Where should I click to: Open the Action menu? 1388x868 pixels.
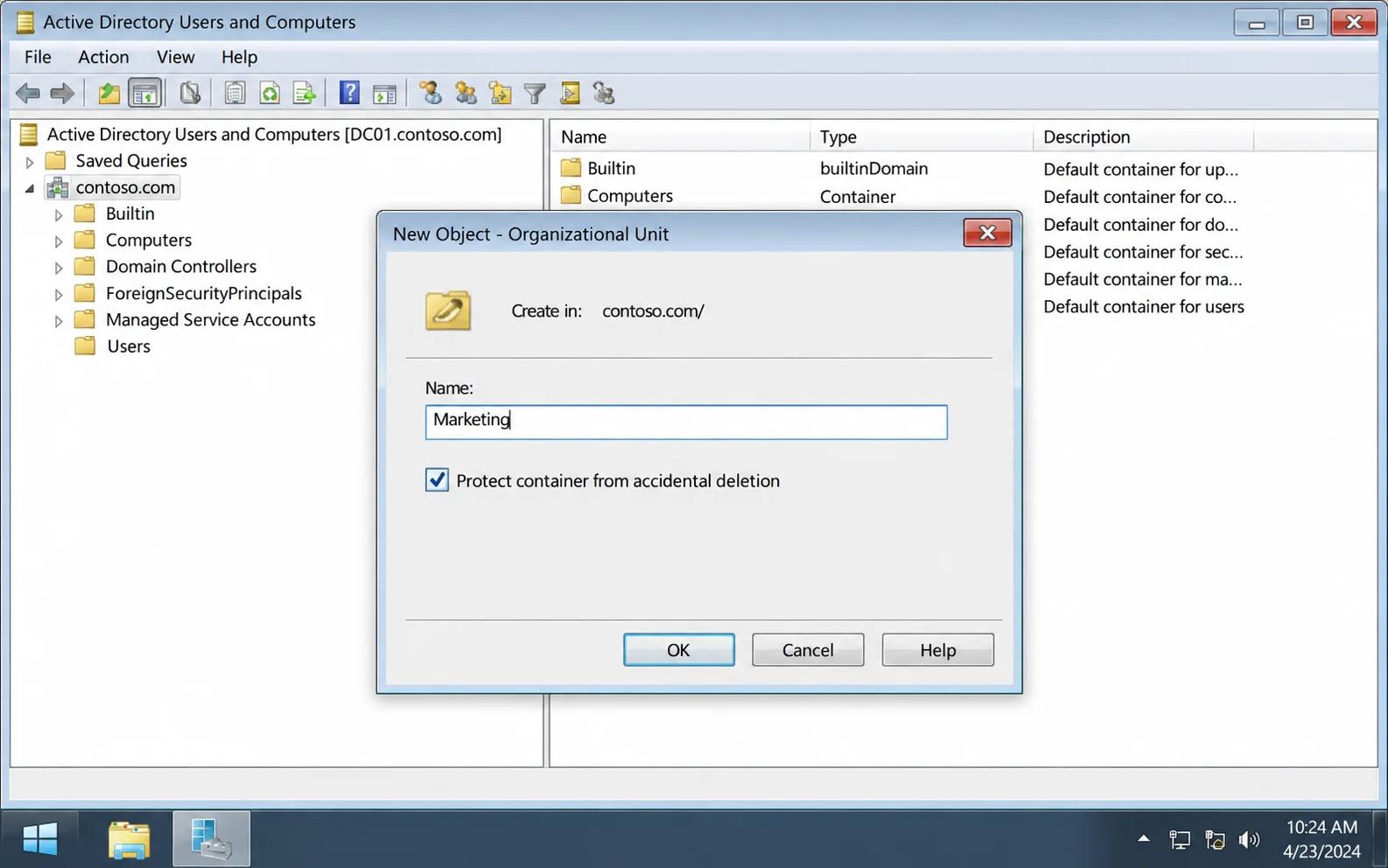coord(103,57)
